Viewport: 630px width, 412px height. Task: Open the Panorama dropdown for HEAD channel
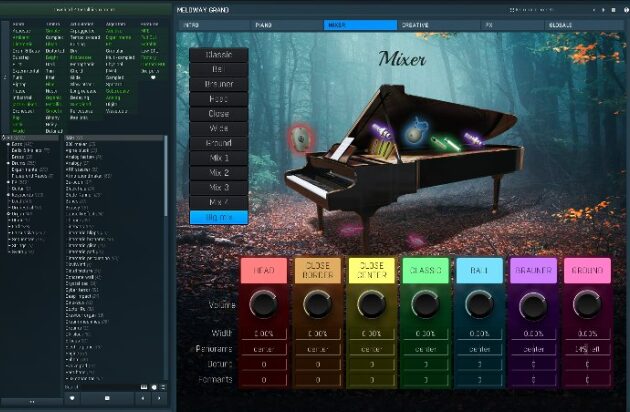264,350
